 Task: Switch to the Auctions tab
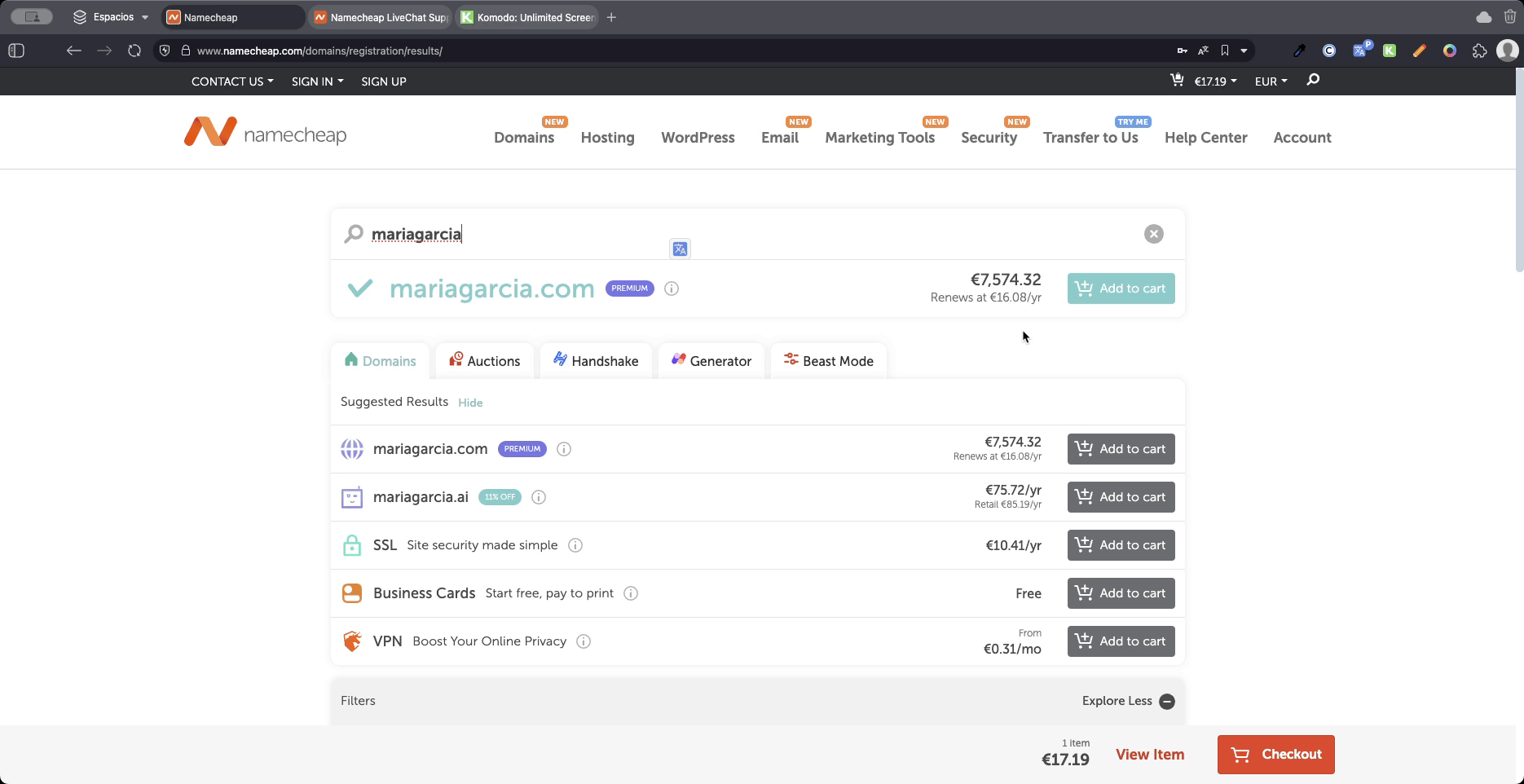485,361
